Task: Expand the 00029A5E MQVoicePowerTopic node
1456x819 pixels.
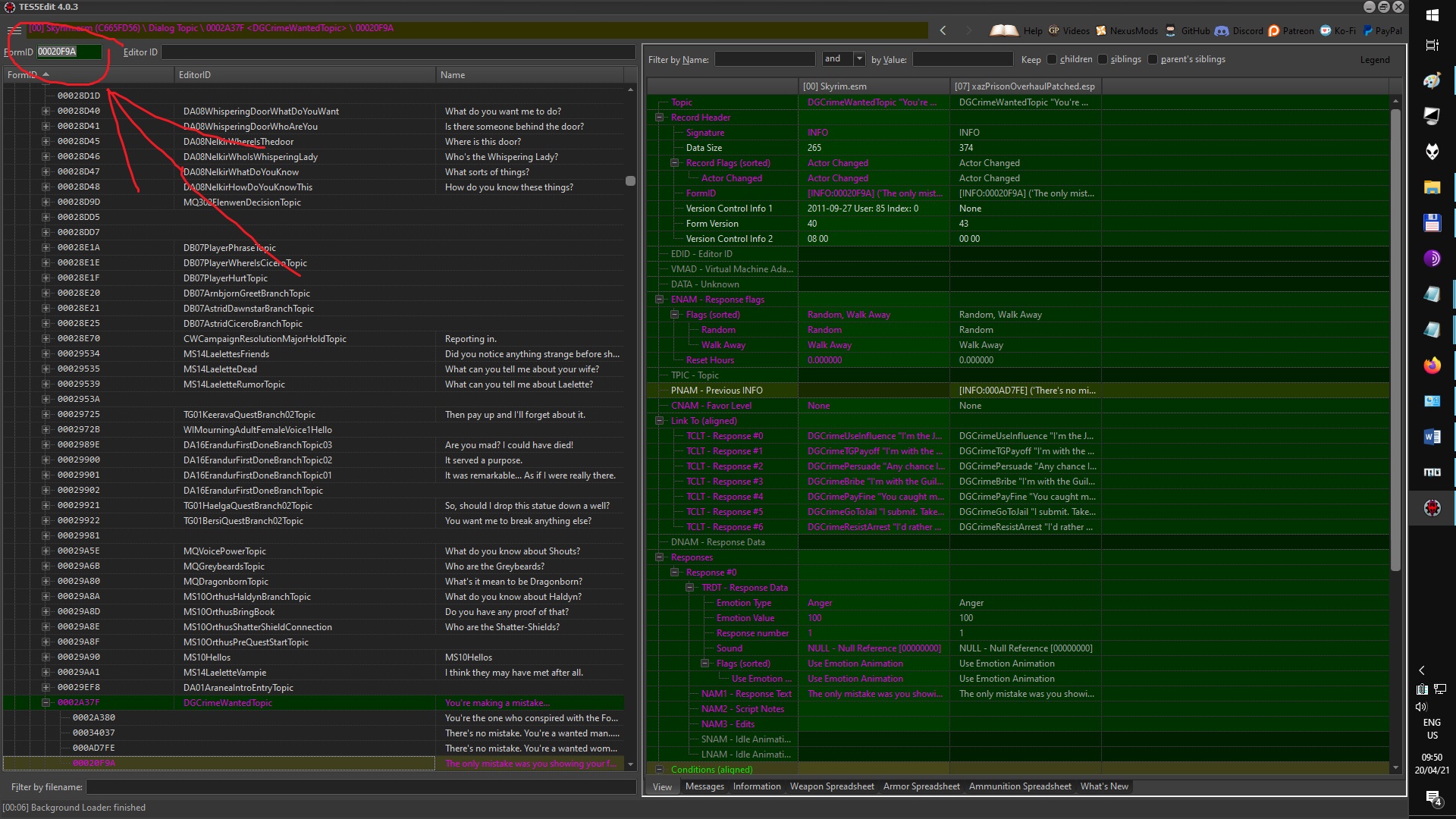Action: tap(45, 551)
